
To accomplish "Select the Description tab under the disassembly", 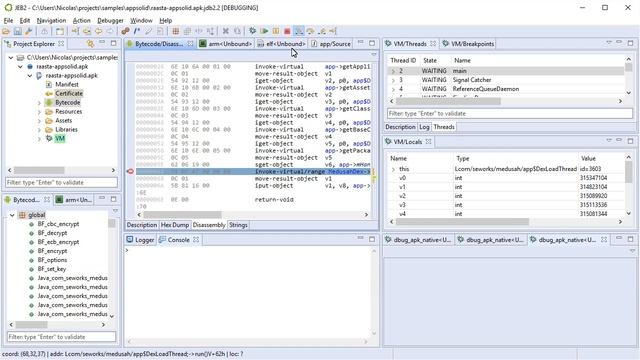I will 142,225.
